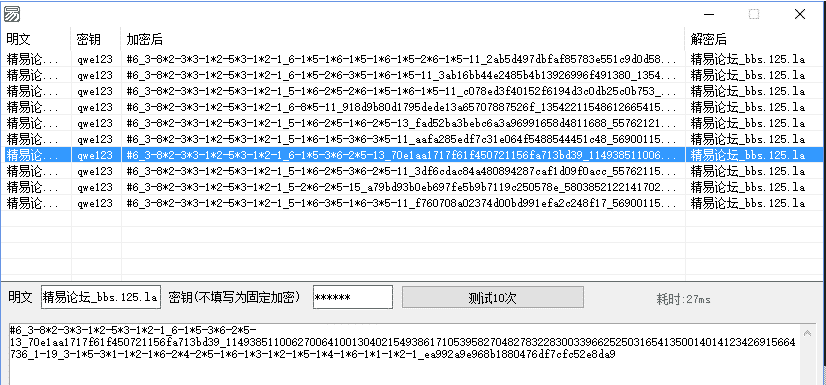Select the row with hash 3ab16bb44e2485b4b13926996f491380

tap(412, 75)
